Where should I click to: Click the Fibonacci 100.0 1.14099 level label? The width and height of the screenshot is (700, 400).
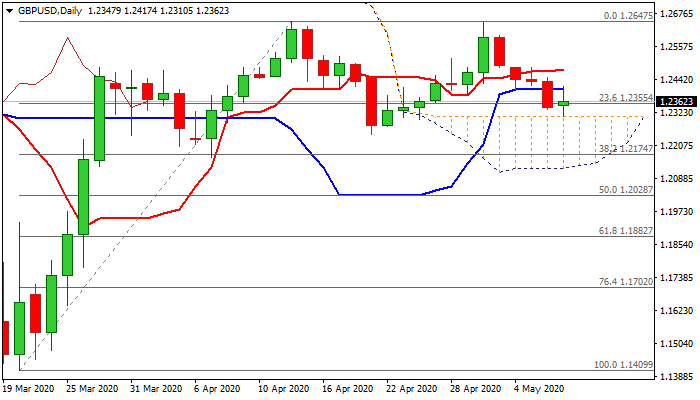(x=623, y=365)
